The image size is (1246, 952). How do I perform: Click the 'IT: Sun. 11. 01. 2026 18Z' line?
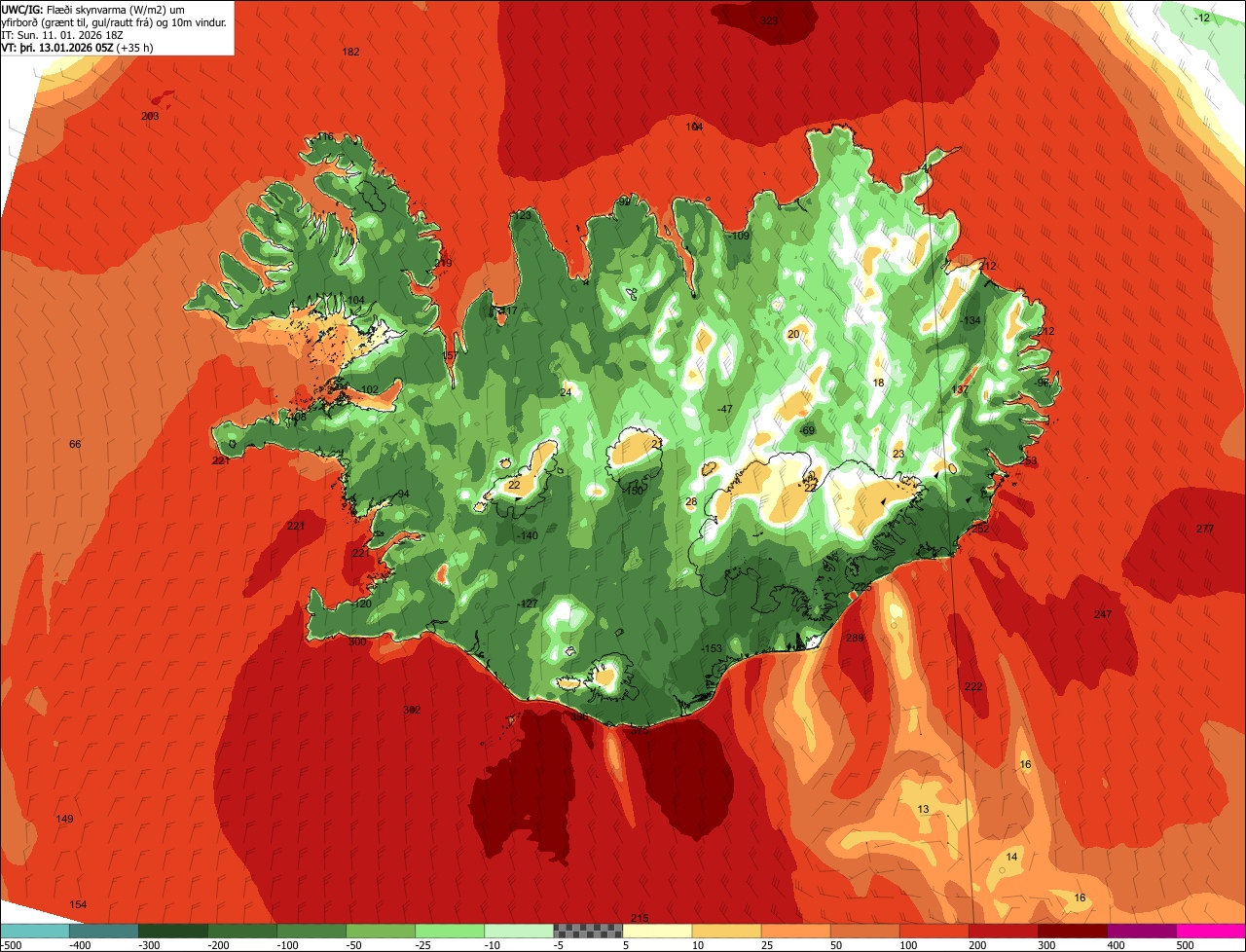click(x=61, y=34)
